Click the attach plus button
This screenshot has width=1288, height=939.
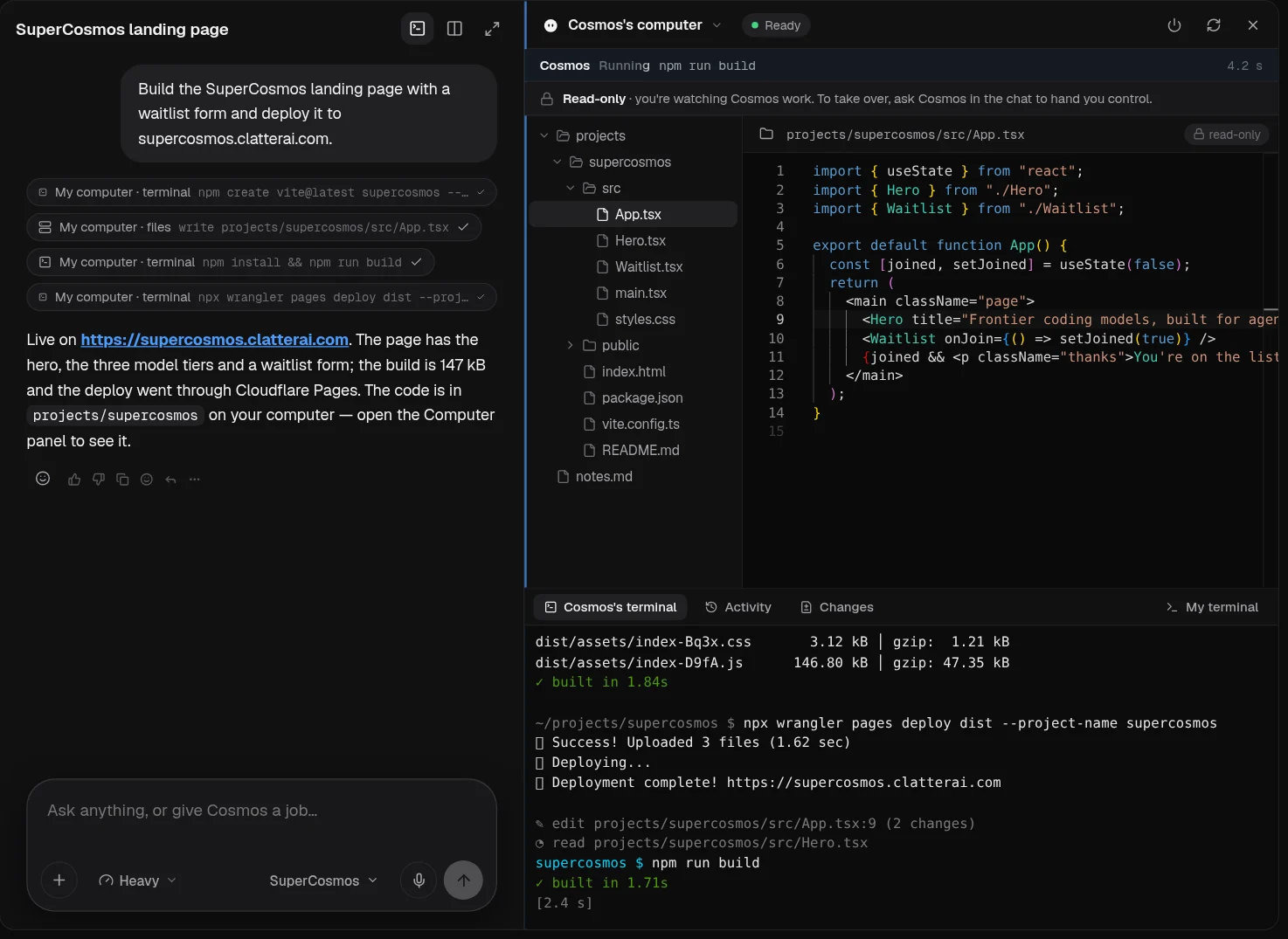pos(59,880)
